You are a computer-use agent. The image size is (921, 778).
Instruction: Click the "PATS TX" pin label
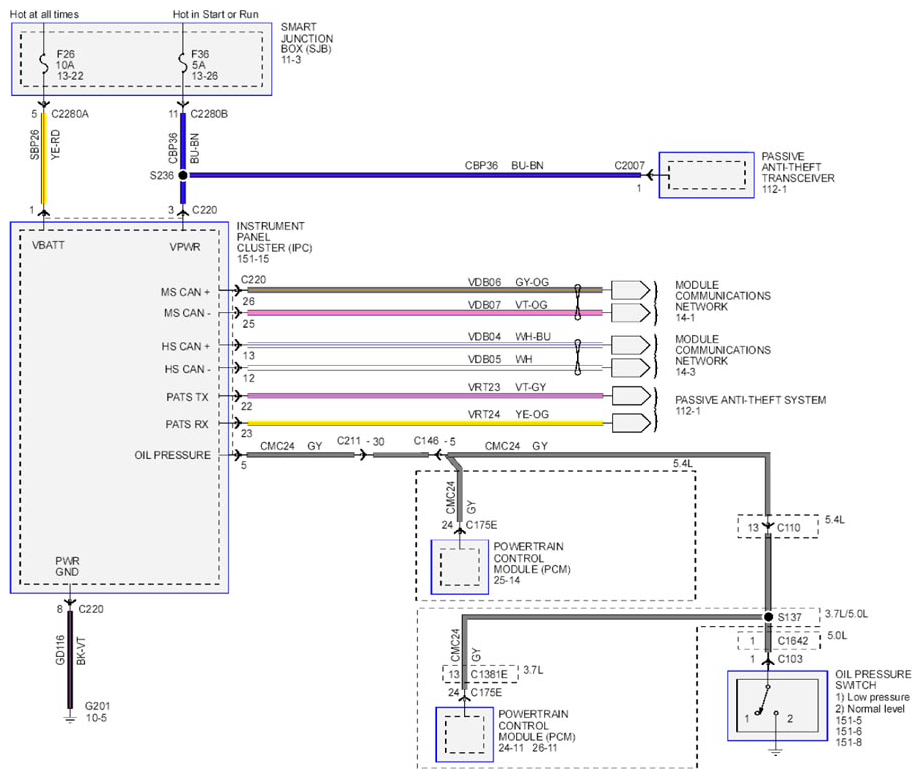[187, 397]
